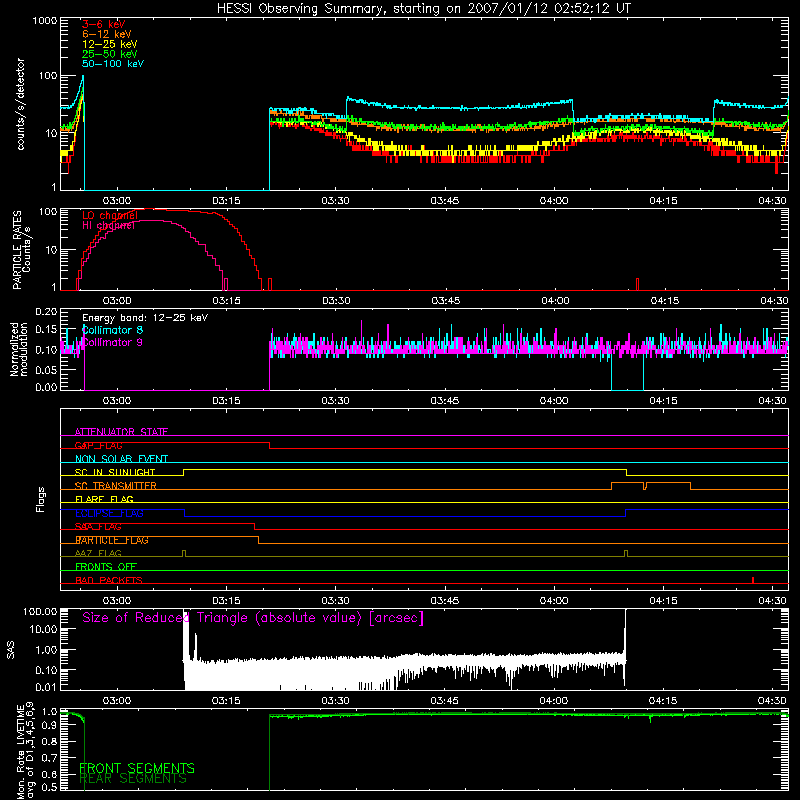Select the 'REAR SEGMENTS' legend label
The width and height of the screenshot is (800, 800).
(x=133, y=779)
